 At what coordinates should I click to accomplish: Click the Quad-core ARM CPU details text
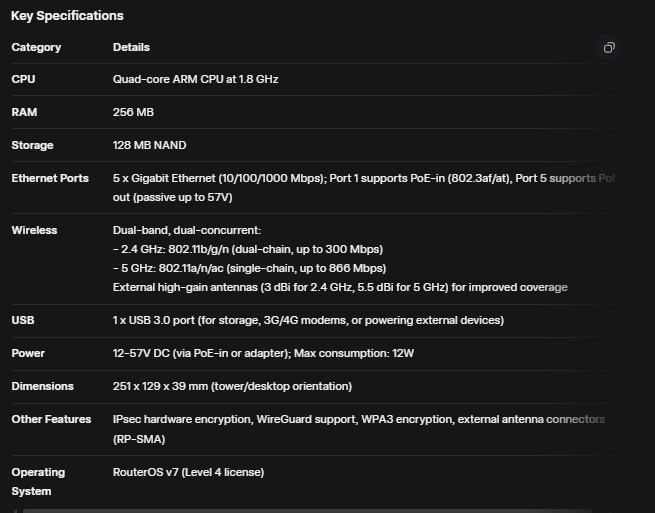(195, 79)
